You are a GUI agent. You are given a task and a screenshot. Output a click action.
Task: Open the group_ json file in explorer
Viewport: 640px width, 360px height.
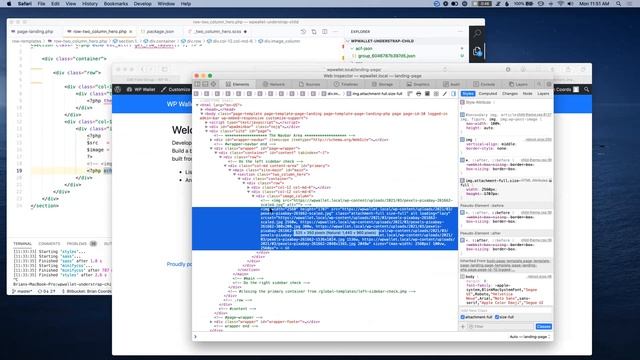(387, 56)
